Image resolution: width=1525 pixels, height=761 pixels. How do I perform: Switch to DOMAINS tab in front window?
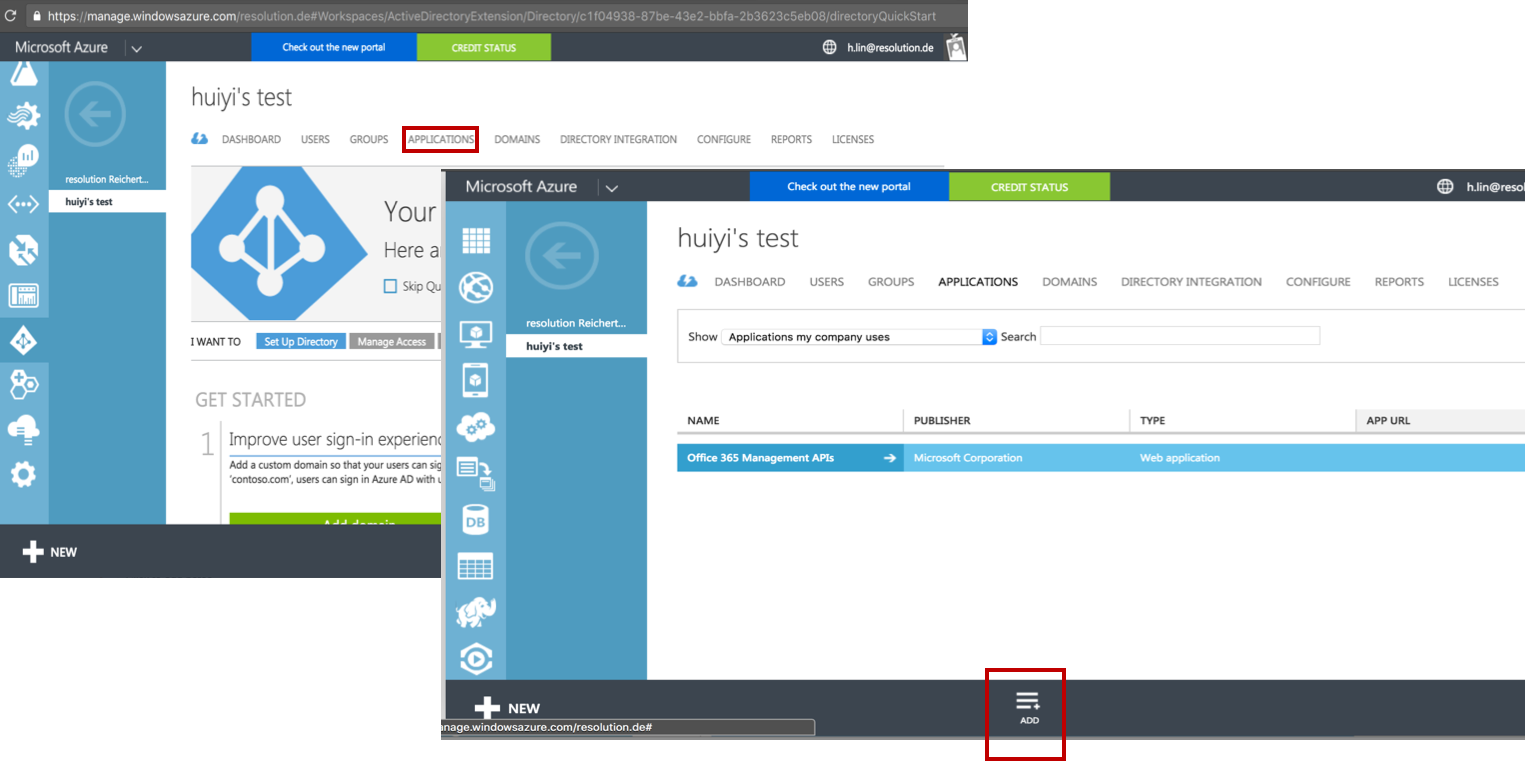pyautogui.click(x=1069, y=282)
